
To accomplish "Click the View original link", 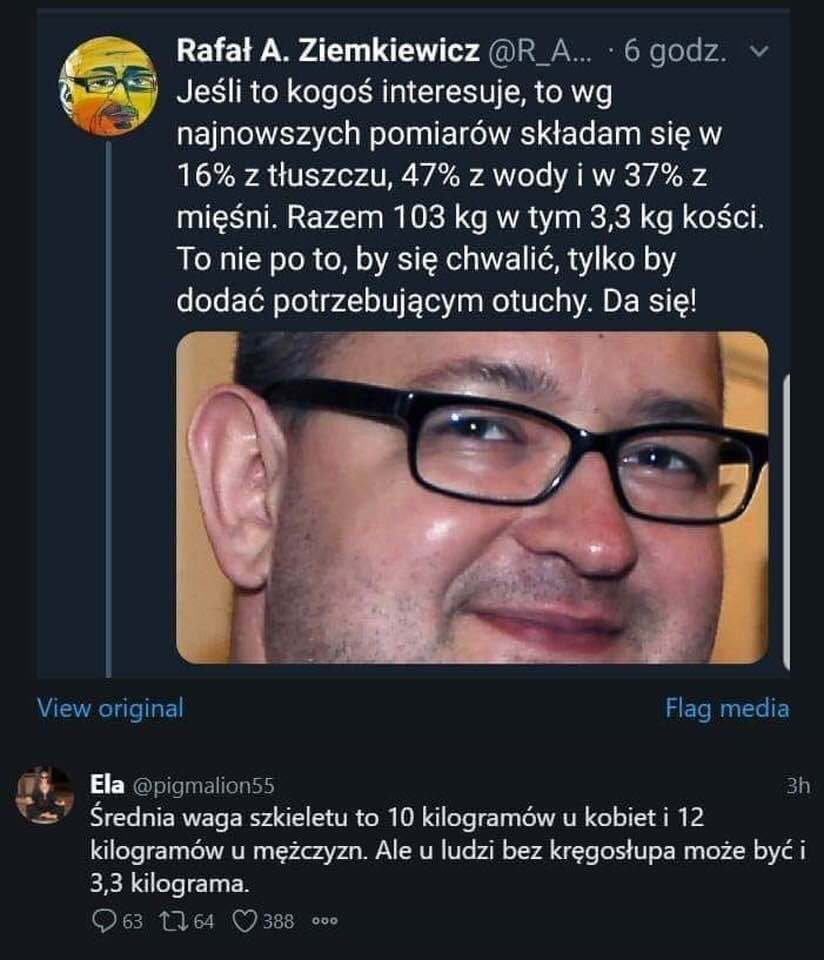I will click(110, 708).
